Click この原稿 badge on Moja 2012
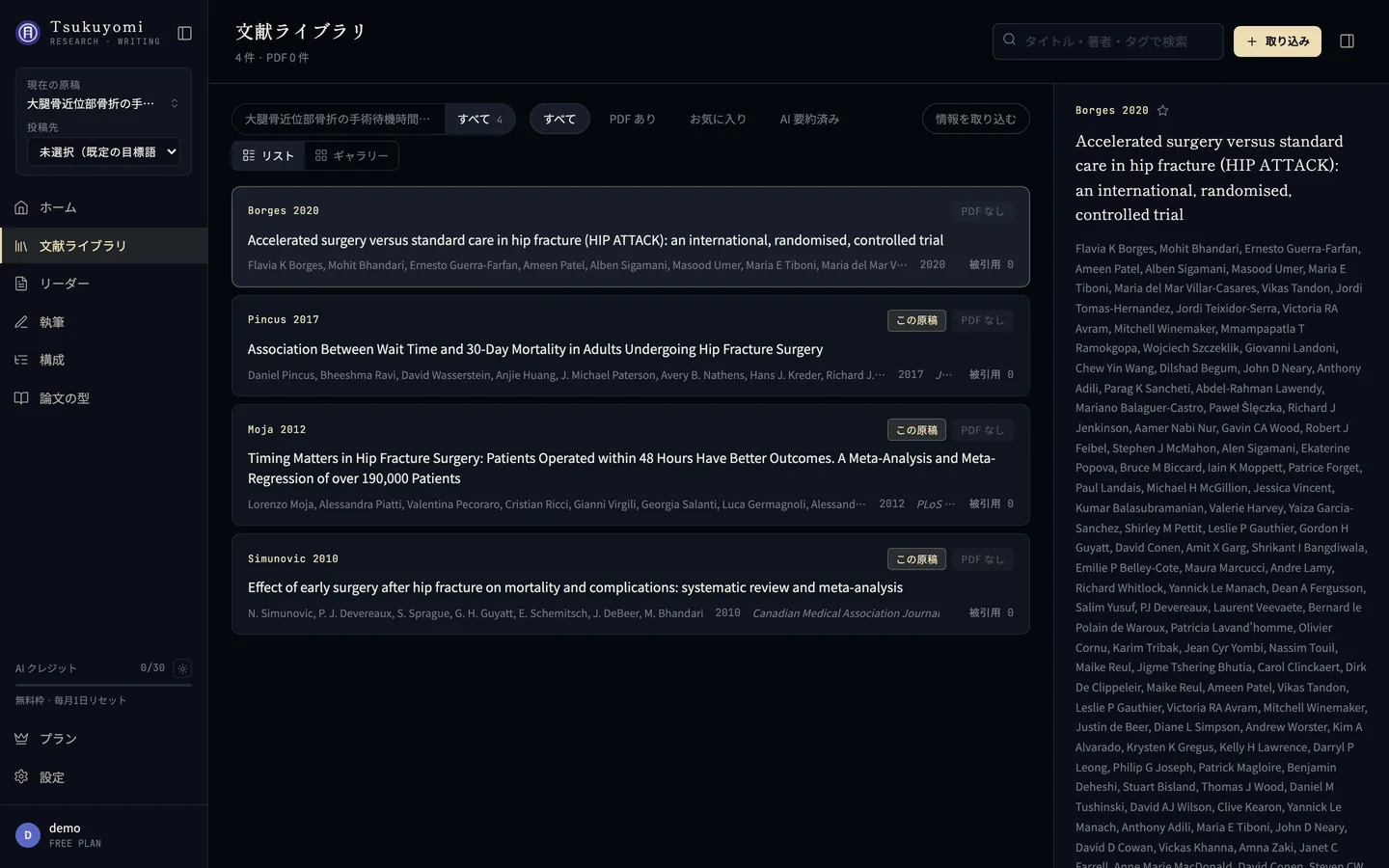The width and height of the screenshot is (1389, 868). (916, 430)
